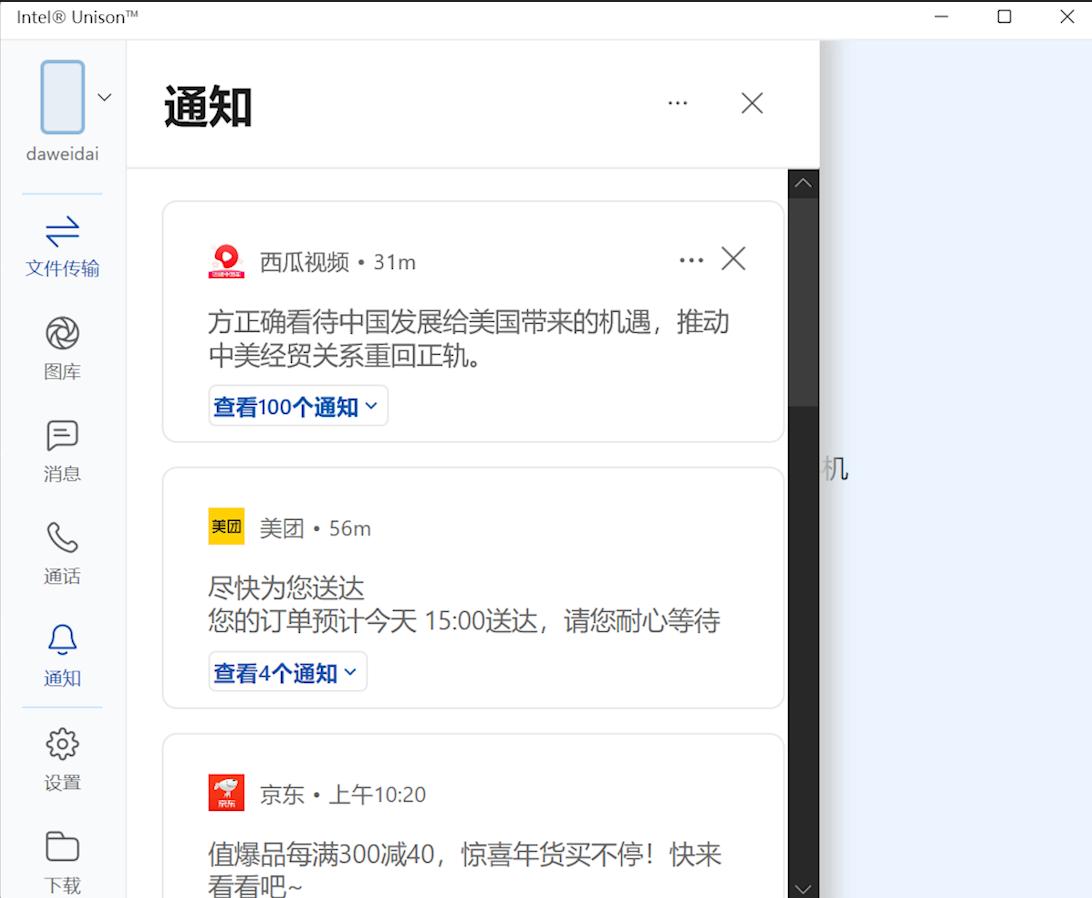Open the notifications panel options menu

point(678,103)
